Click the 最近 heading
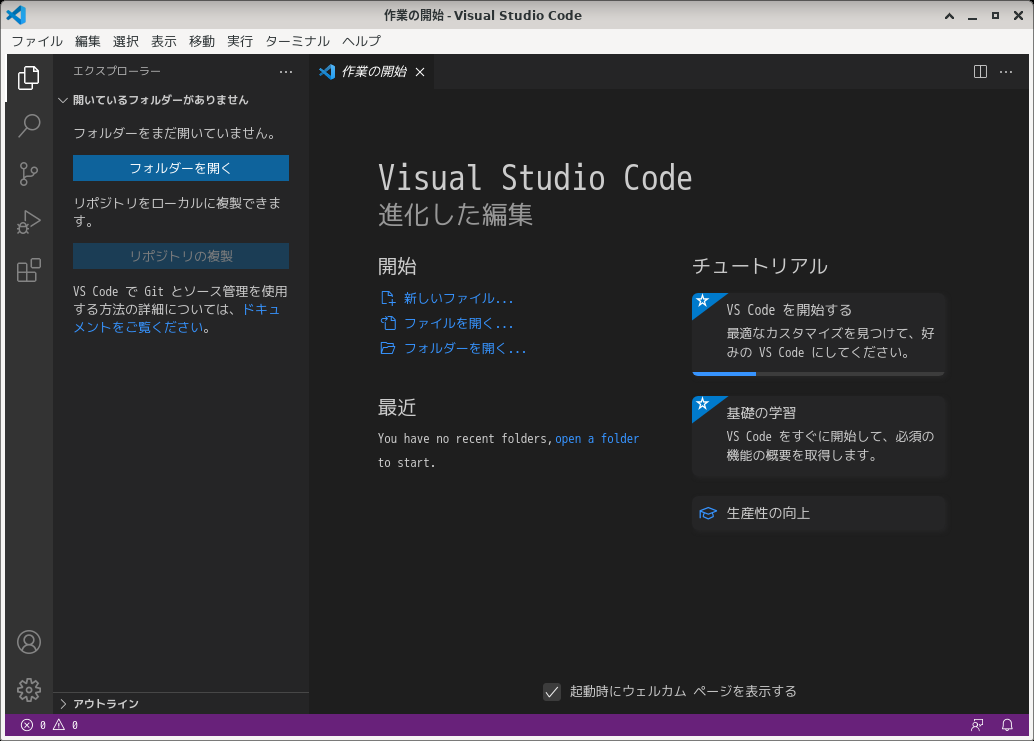1034x741 pixels. 396,407
